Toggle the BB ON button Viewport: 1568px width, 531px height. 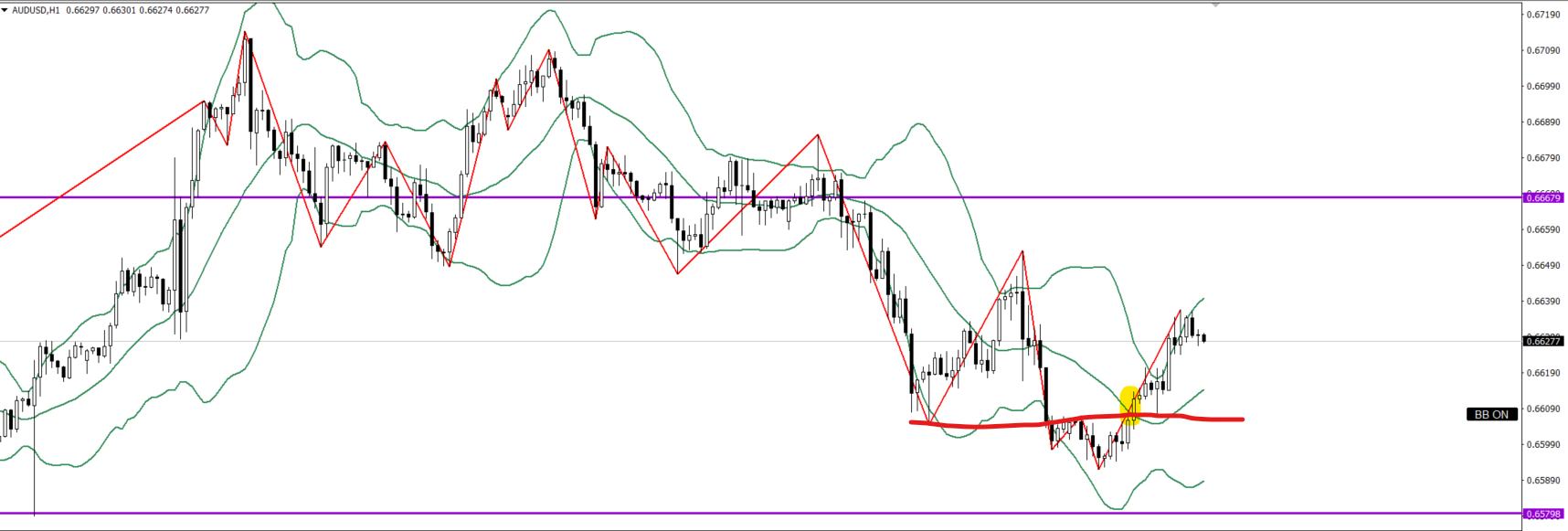(x=1491, y=414)
